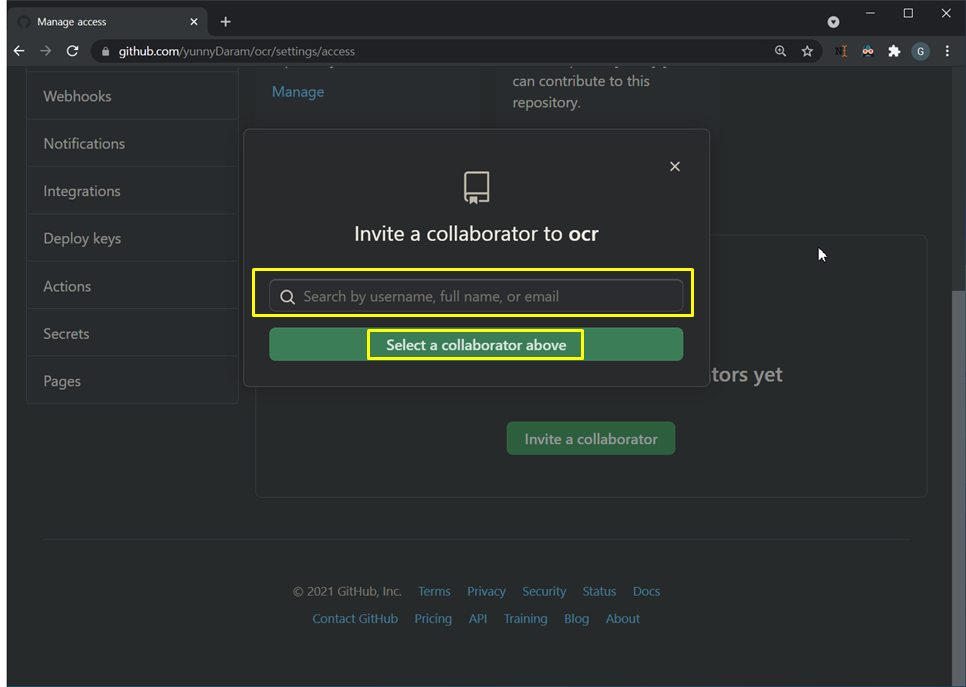Close the Invite a collaborator dialog
The width and height of the screenshot is (966, 687).
click(x=675, y=166)
